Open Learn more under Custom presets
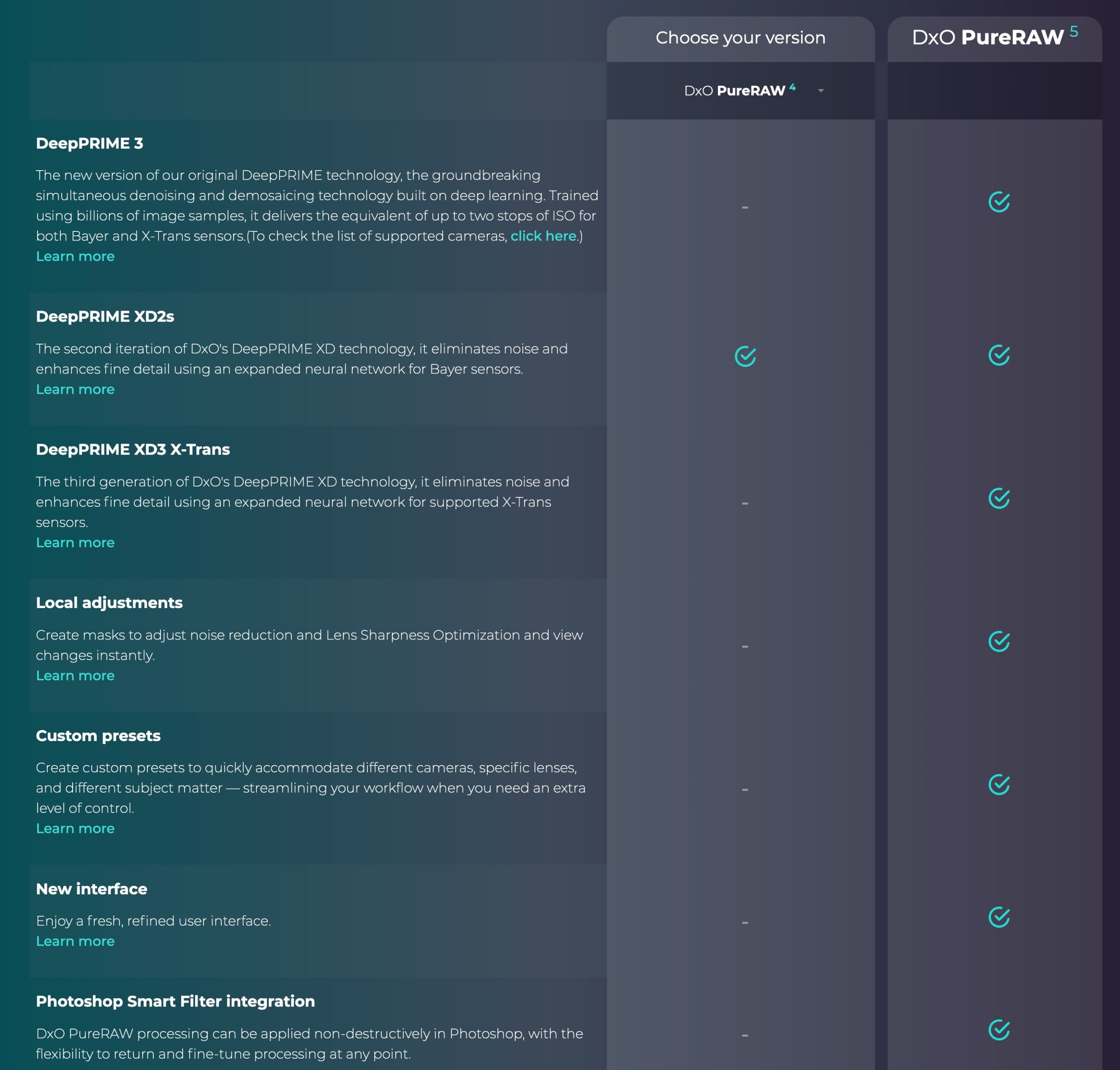Viewport: 1120px width, 1070px height. [x=75, y=829]
